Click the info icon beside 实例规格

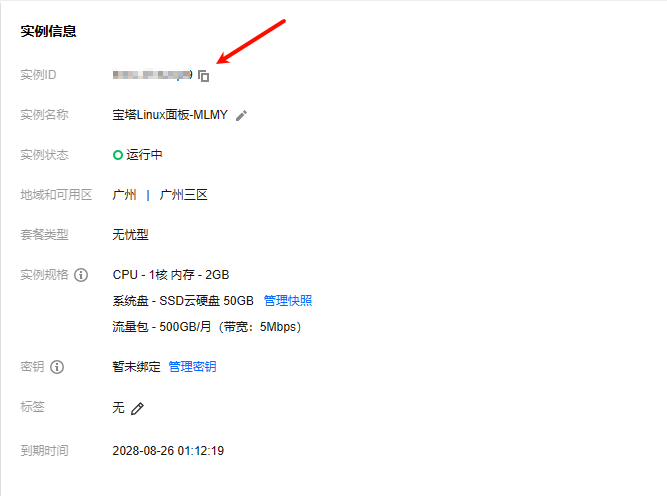click(81, 275)
